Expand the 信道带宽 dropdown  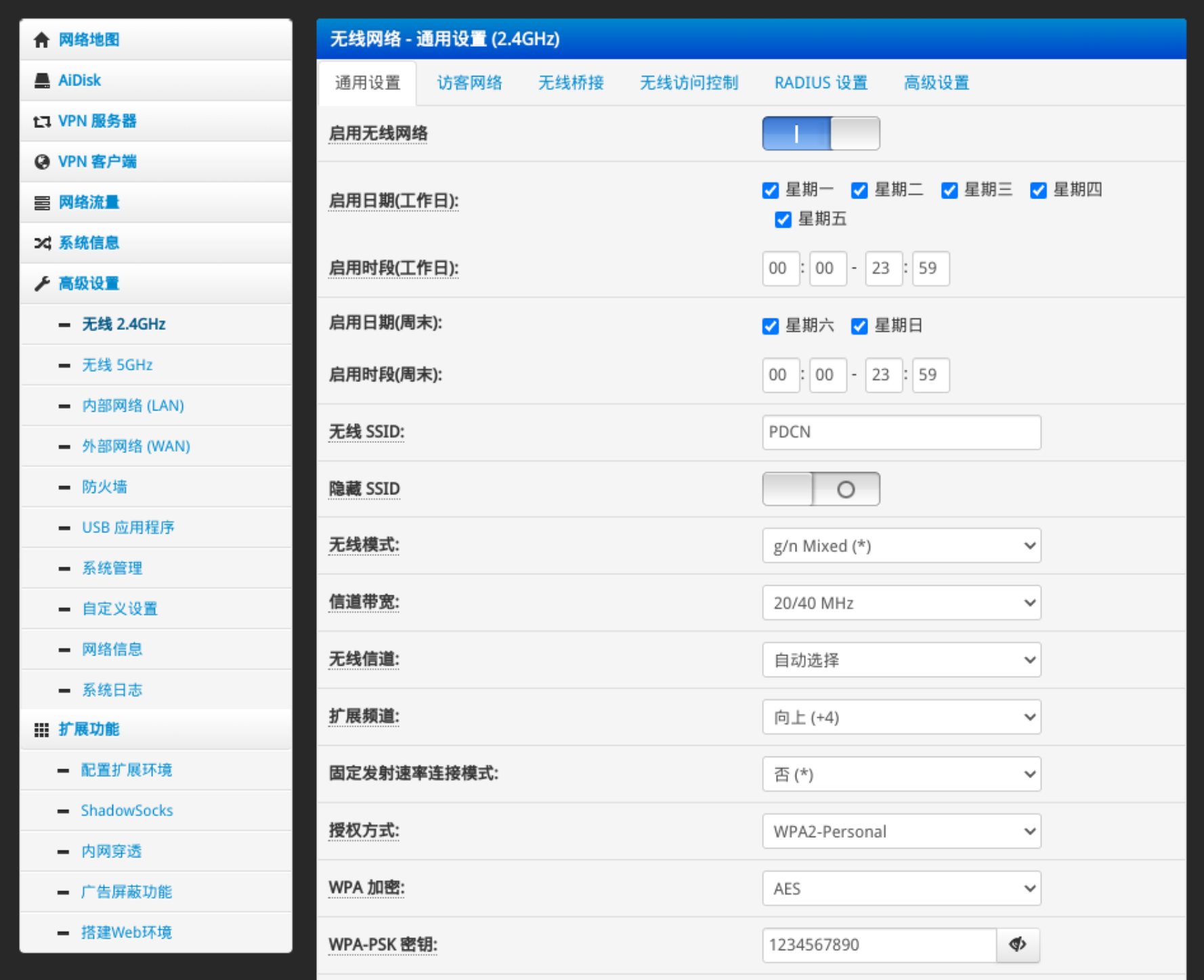(901, 603)
